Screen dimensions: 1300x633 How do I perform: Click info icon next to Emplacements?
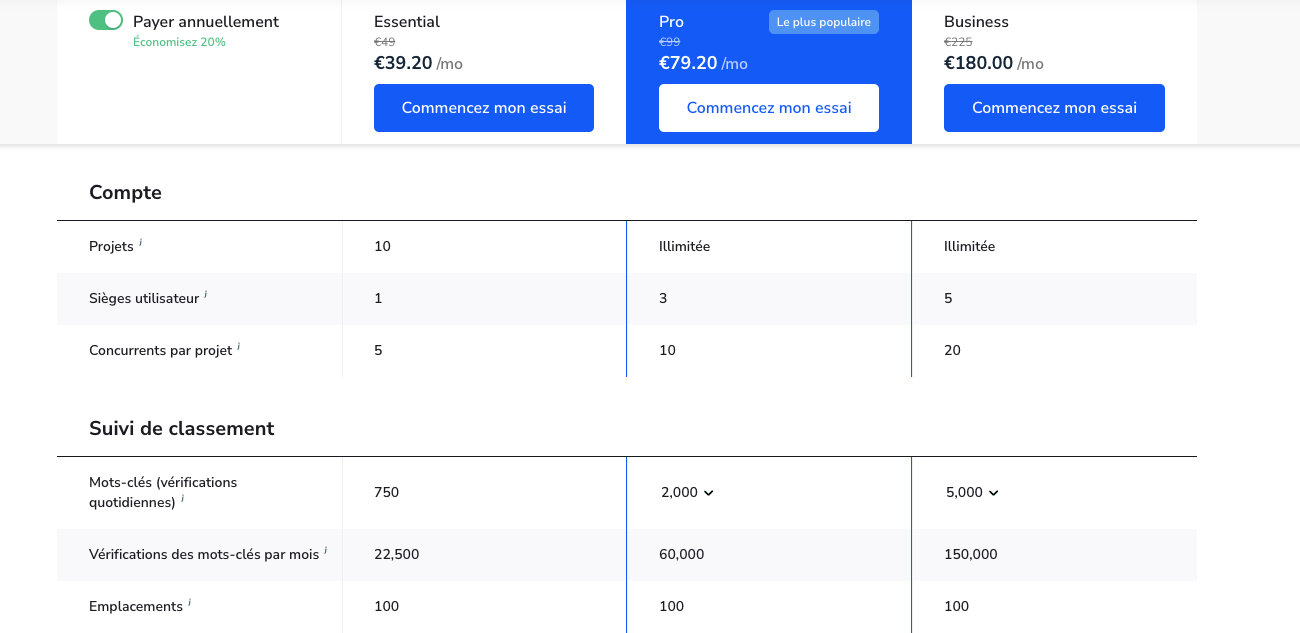click(x=190, y=603)
